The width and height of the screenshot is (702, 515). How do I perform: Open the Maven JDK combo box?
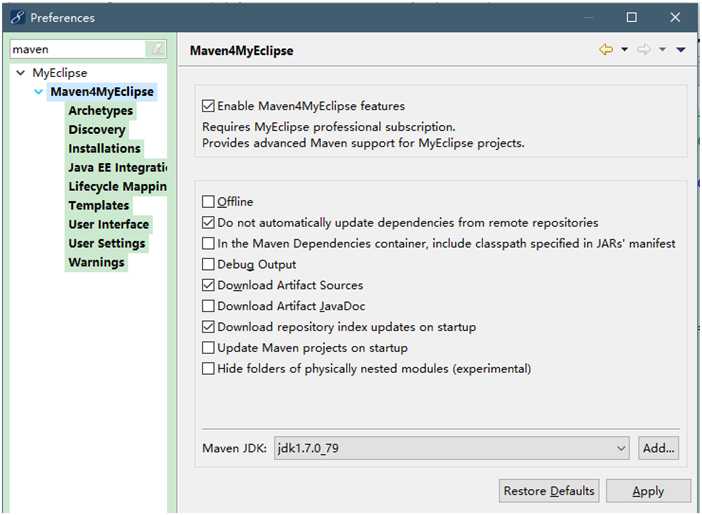click(451, 448)
